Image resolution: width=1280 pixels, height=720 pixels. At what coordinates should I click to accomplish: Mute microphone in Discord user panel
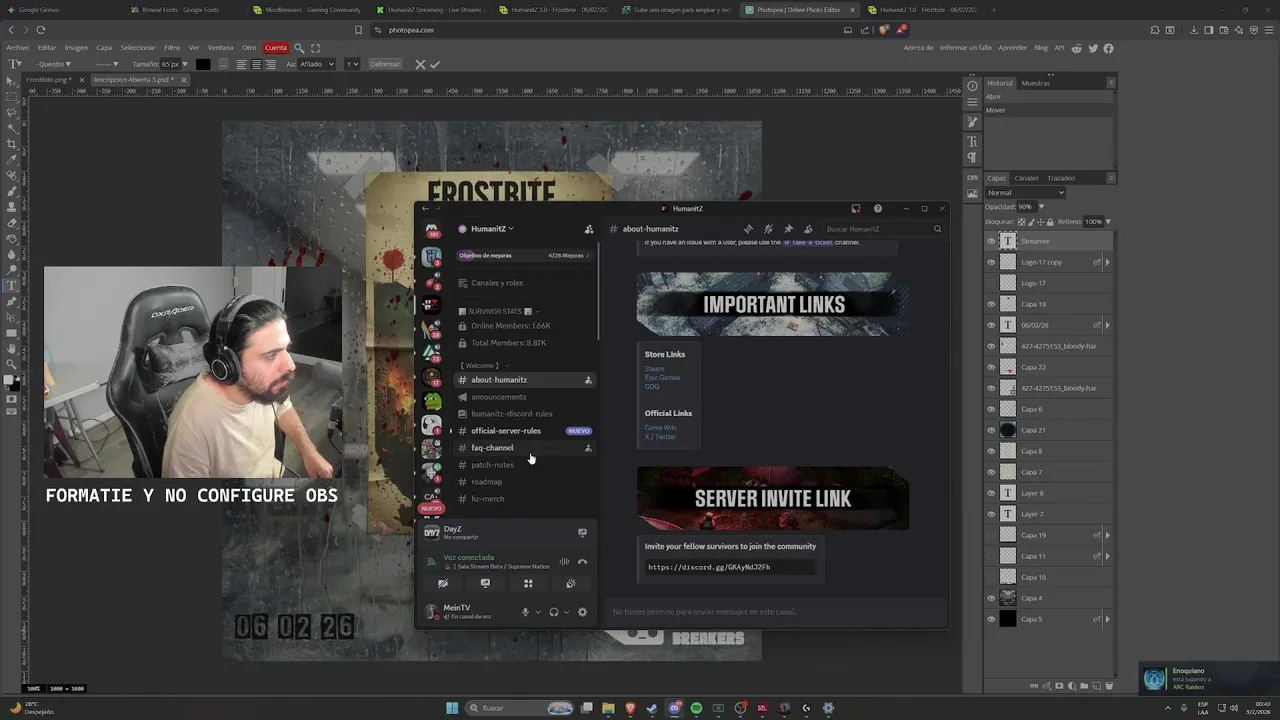(x=525, y=612)
